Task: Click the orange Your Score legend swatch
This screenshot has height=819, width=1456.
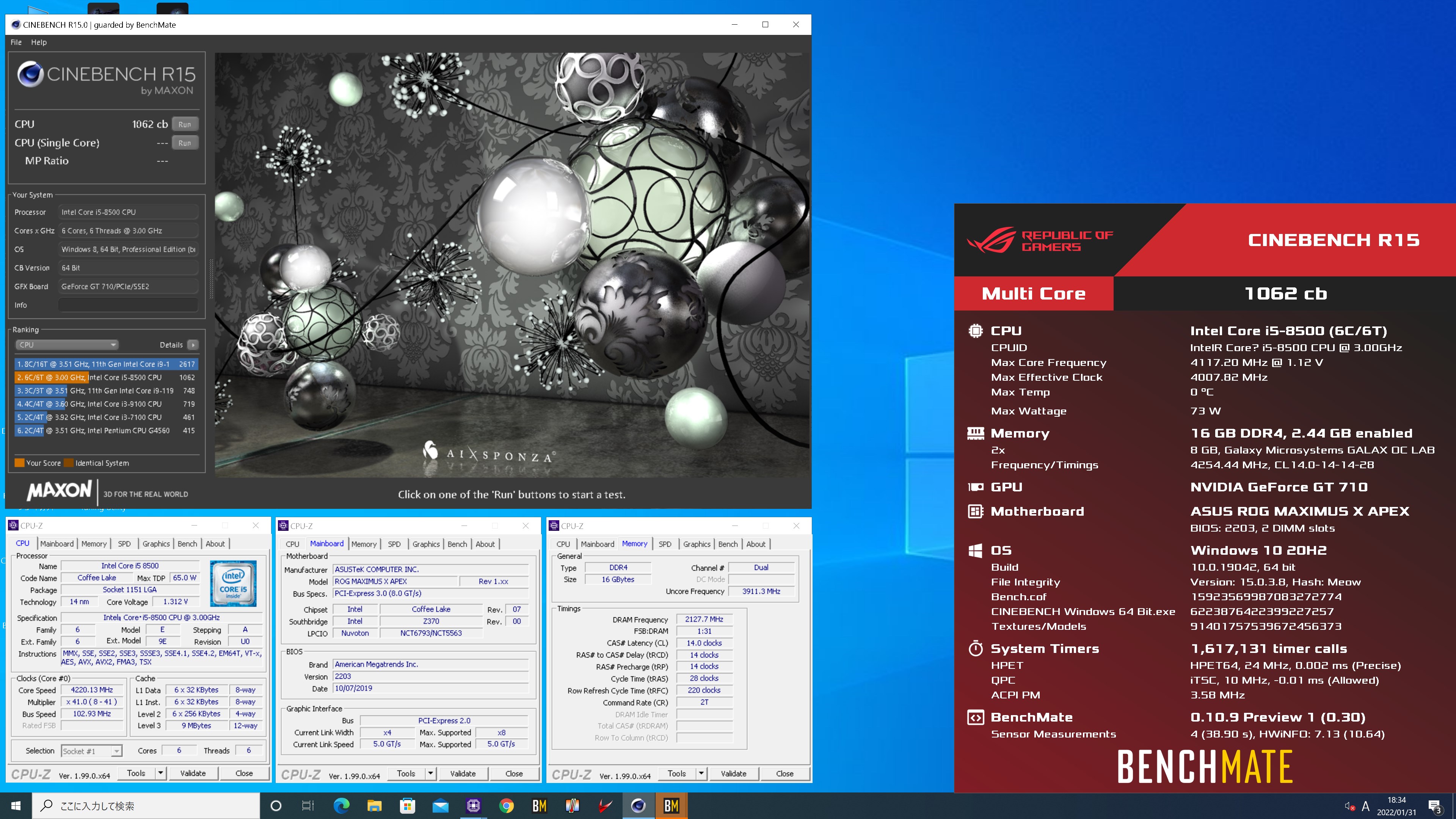Action: (x=19, y=463)
